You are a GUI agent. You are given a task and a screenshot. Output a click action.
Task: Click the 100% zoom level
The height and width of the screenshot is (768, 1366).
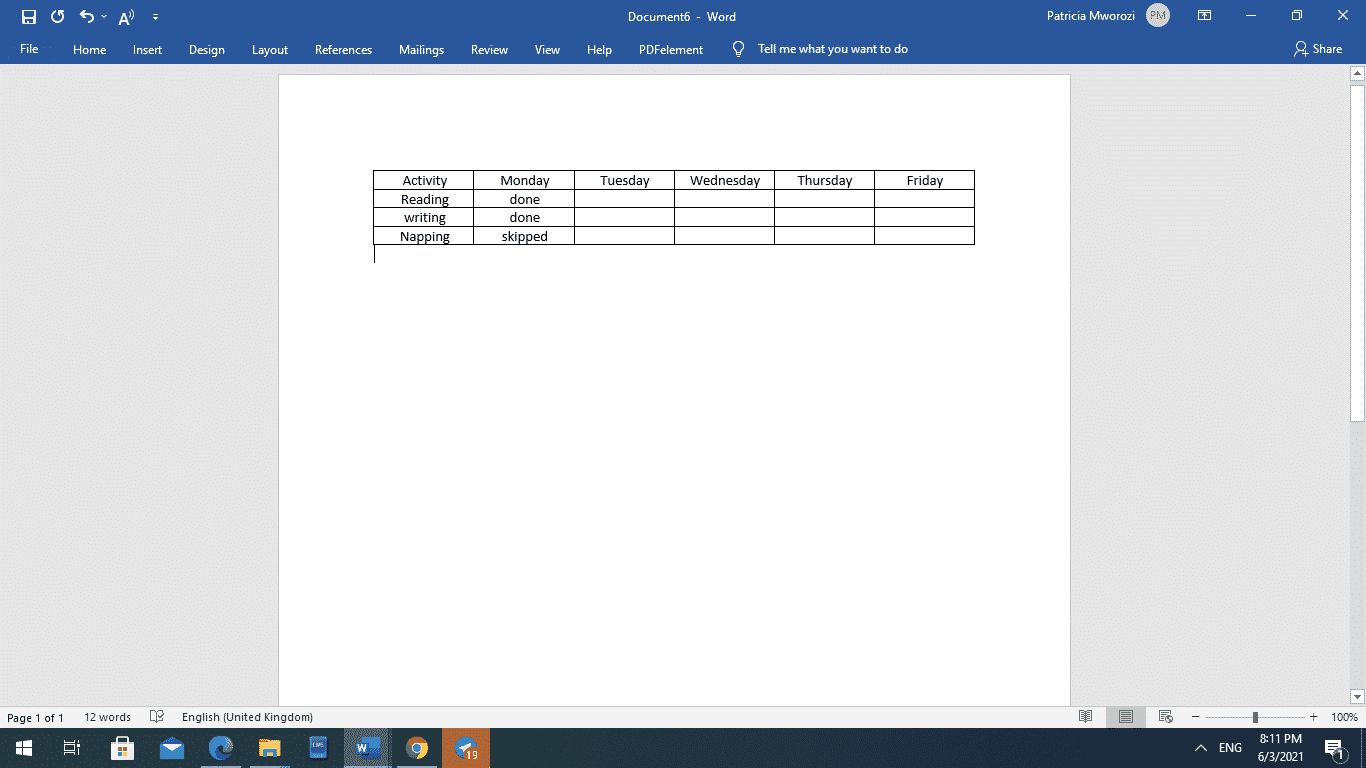click(1344, 717)
